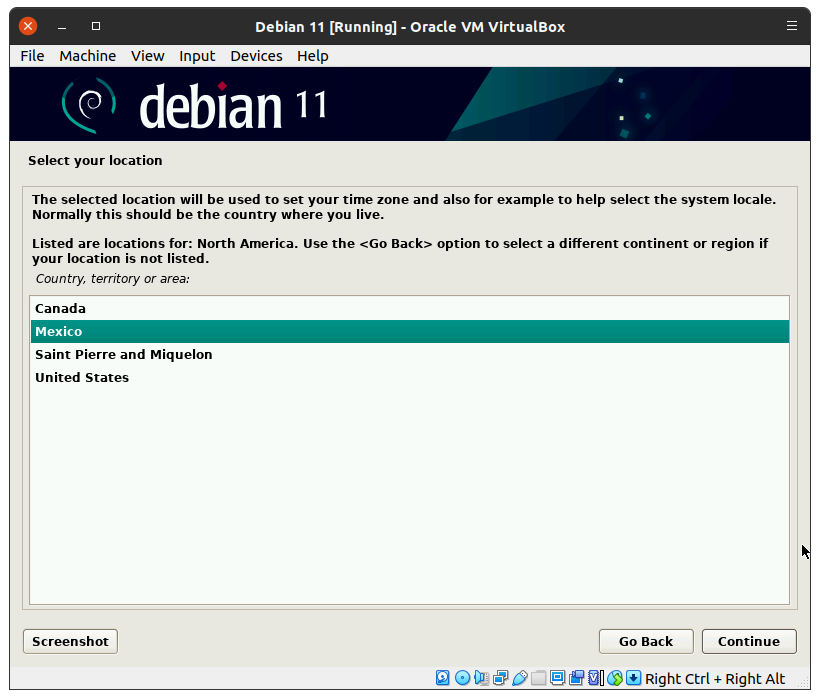Click the mouse integration status icon

(615, 678)
